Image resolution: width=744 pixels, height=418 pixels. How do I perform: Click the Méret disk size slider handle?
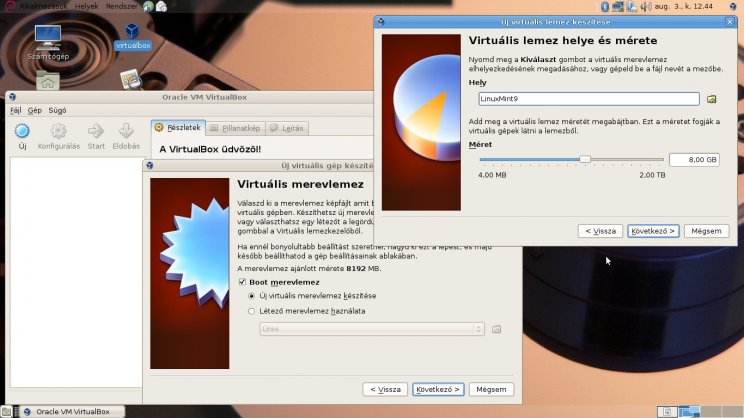point(585,159)
